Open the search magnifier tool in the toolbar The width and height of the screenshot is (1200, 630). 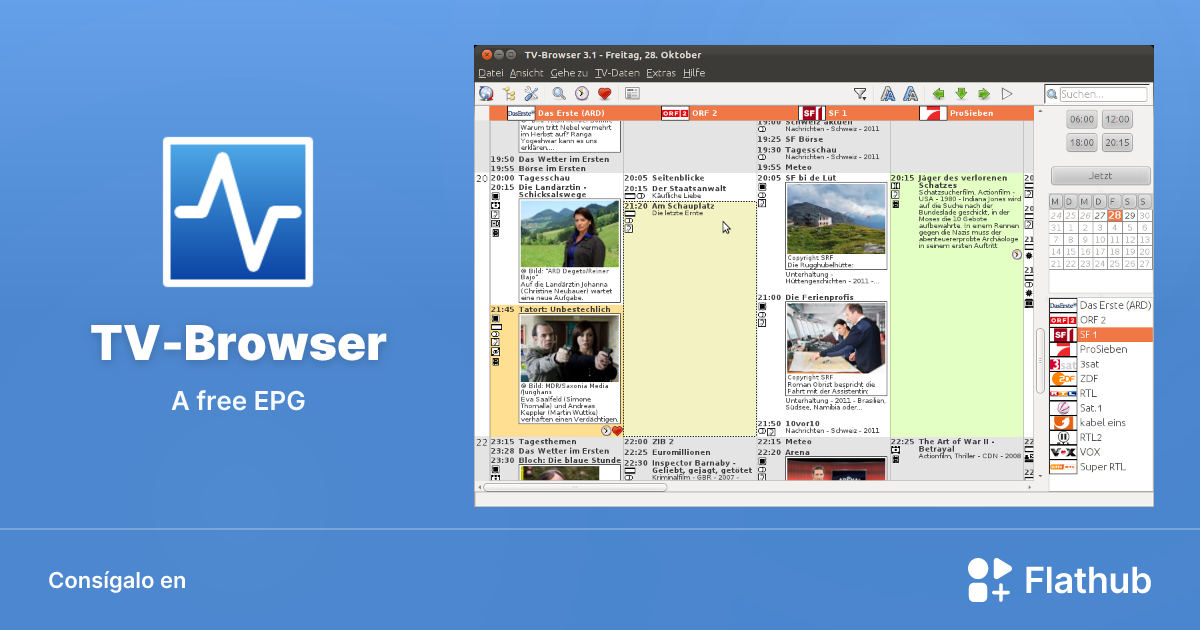tap(558, 92)
